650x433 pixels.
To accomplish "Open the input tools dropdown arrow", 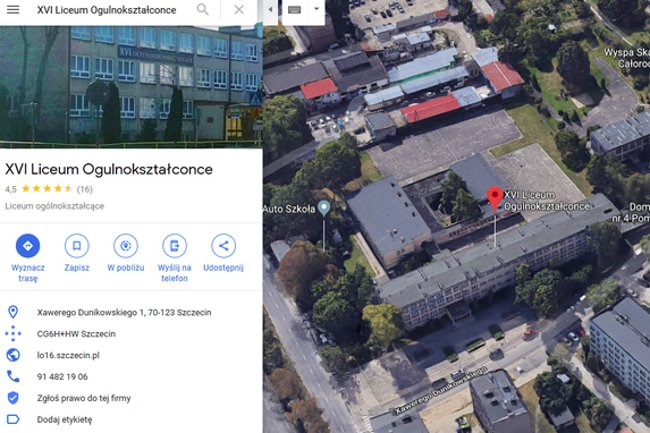I will [x=316, y=9].
